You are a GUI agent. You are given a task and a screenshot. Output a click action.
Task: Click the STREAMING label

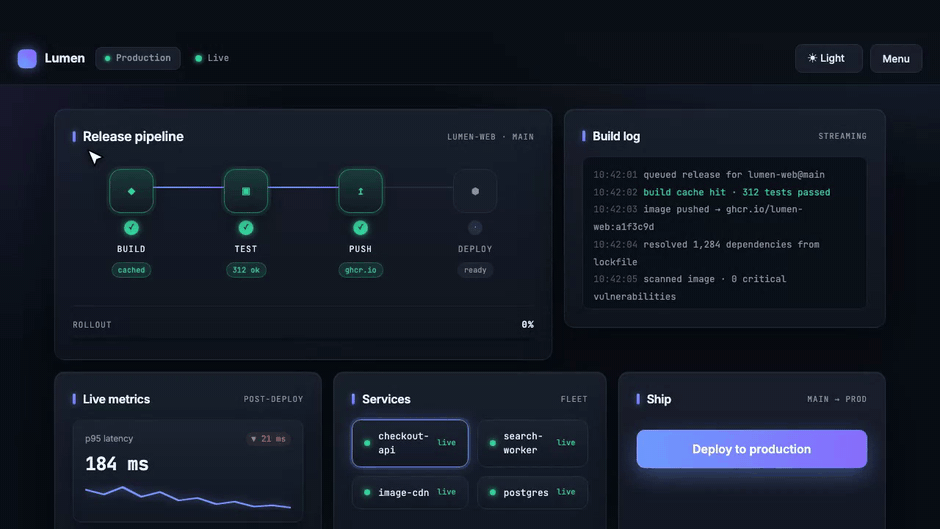[x=842, y=136]
